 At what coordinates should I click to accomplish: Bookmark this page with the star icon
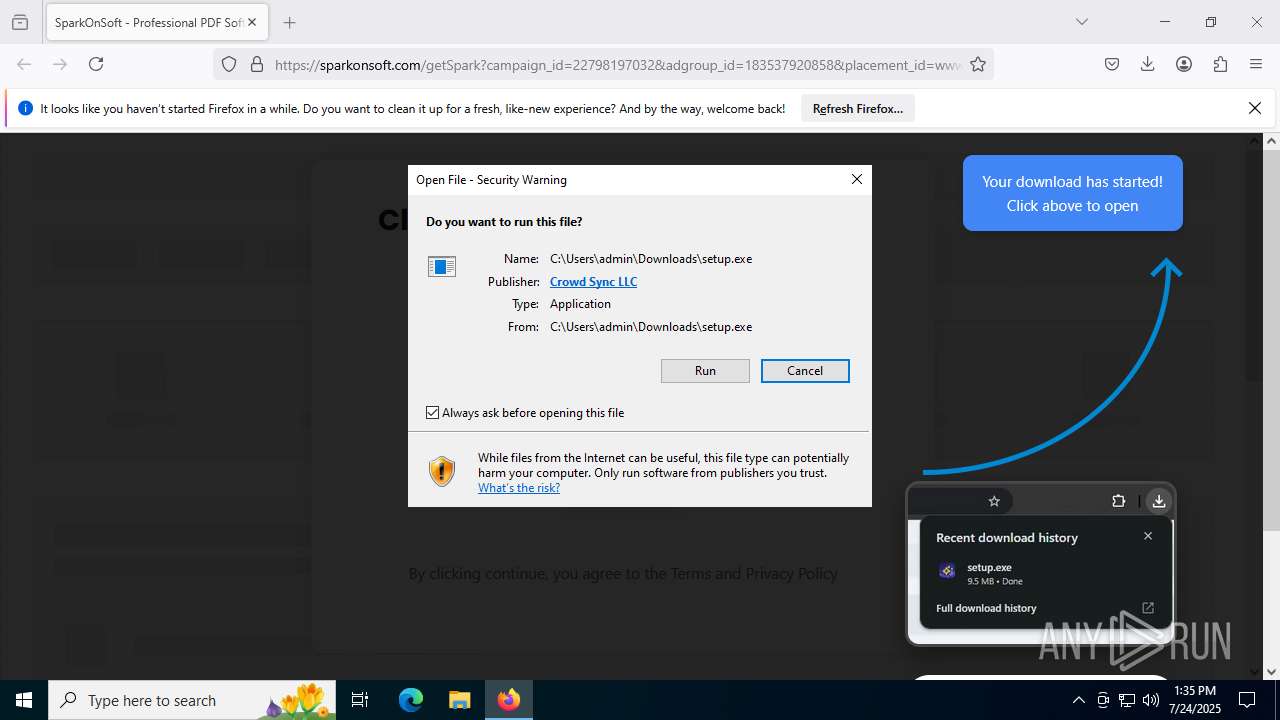(978, 64)
